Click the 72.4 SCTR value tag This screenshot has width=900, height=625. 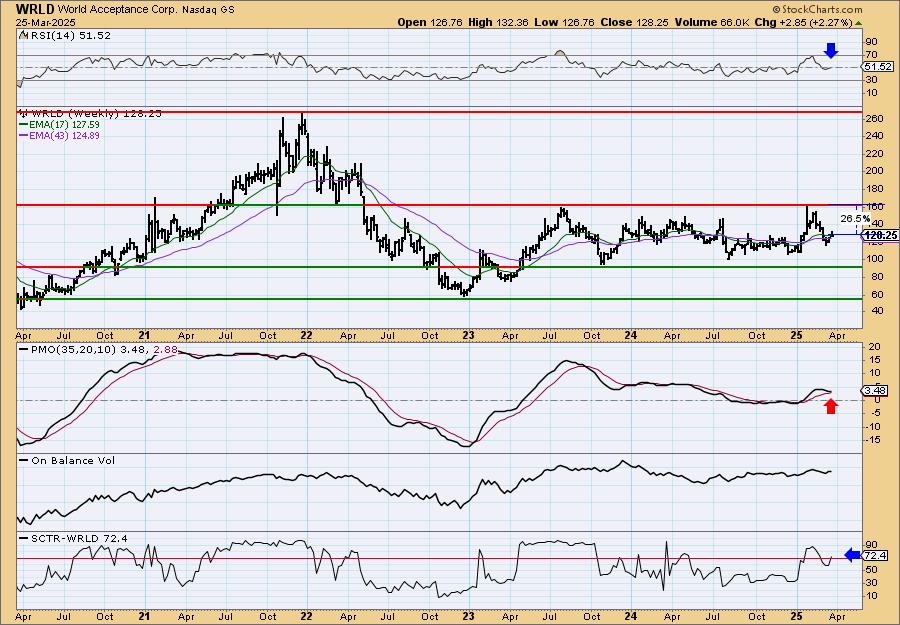[x=876, y=556]
